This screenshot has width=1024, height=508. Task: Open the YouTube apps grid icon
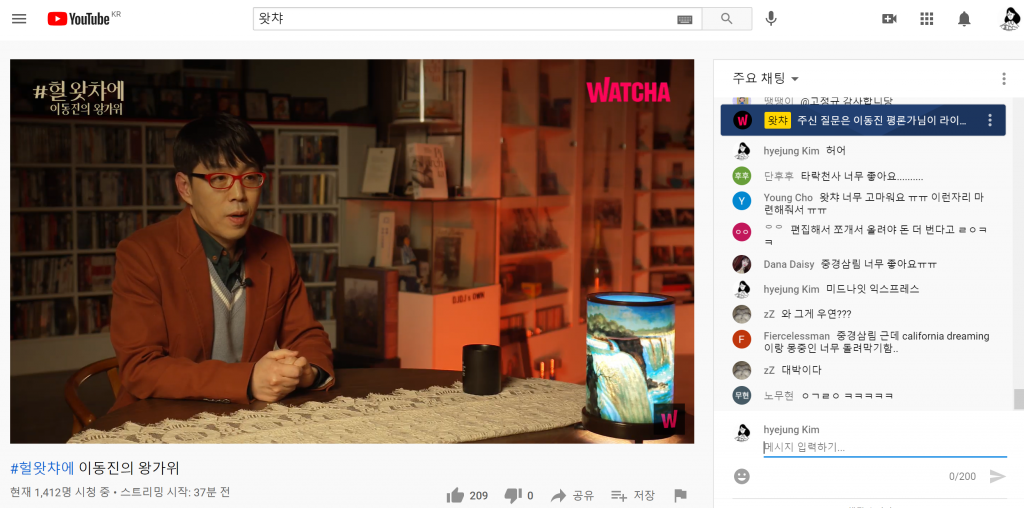[926, 19]
